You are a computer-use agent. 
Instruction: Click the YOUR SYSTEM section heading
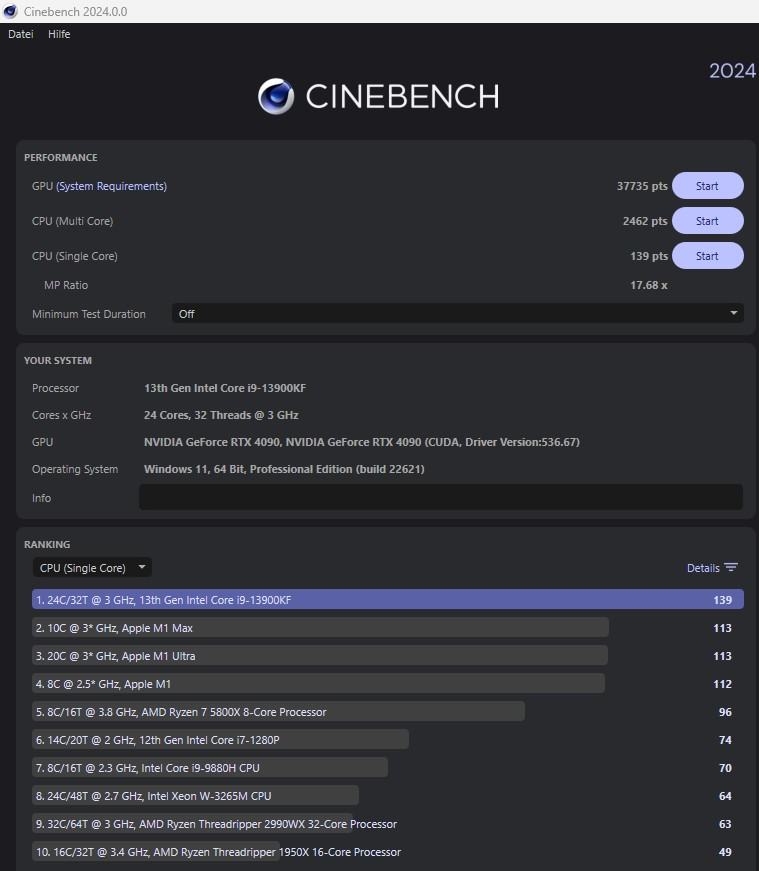point(58,360)
